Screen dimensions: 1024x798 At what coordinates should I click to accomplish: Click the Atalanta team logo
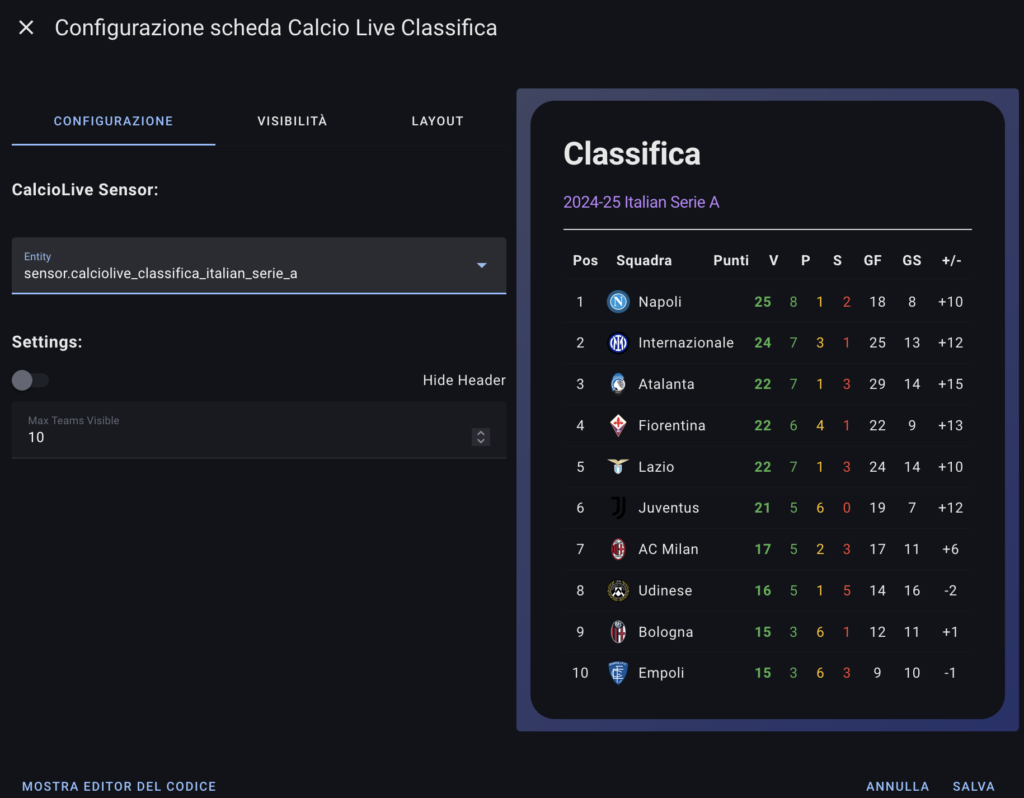tap(617, 383)
